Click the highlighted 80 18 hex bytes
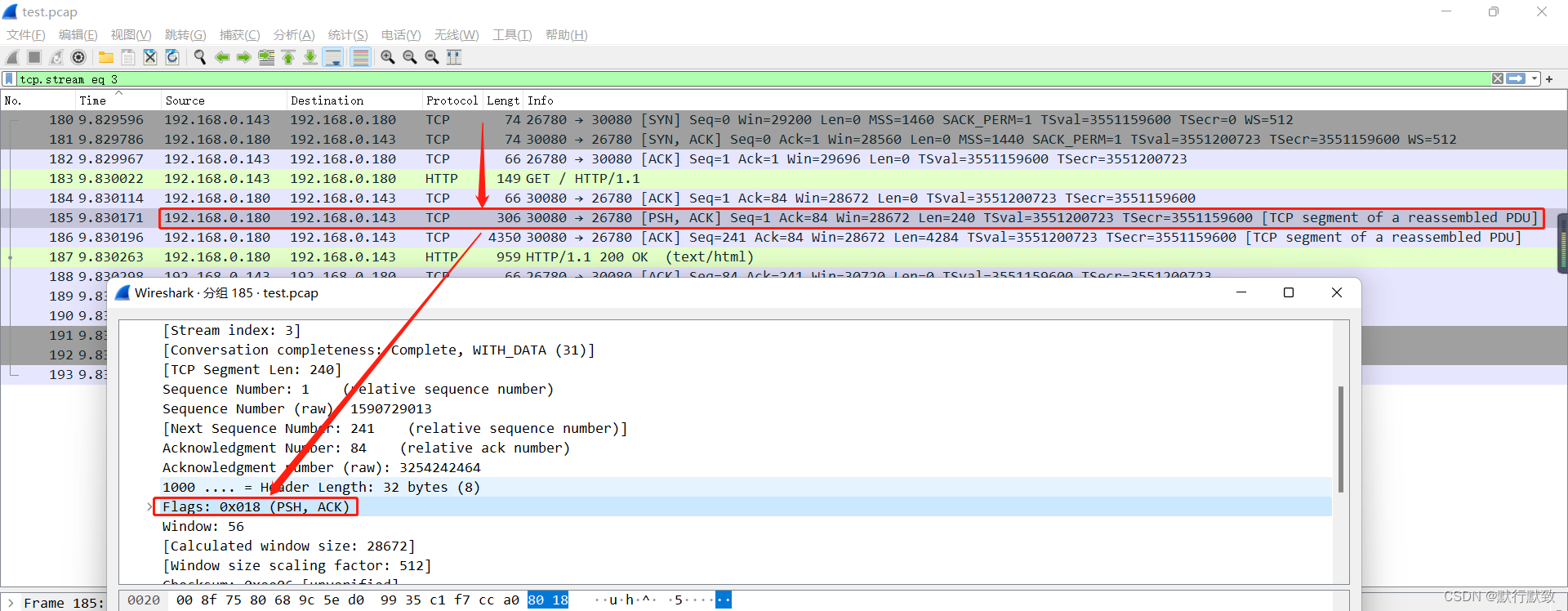The height and width of the screenshot is (611, 1568). point(548,600)
